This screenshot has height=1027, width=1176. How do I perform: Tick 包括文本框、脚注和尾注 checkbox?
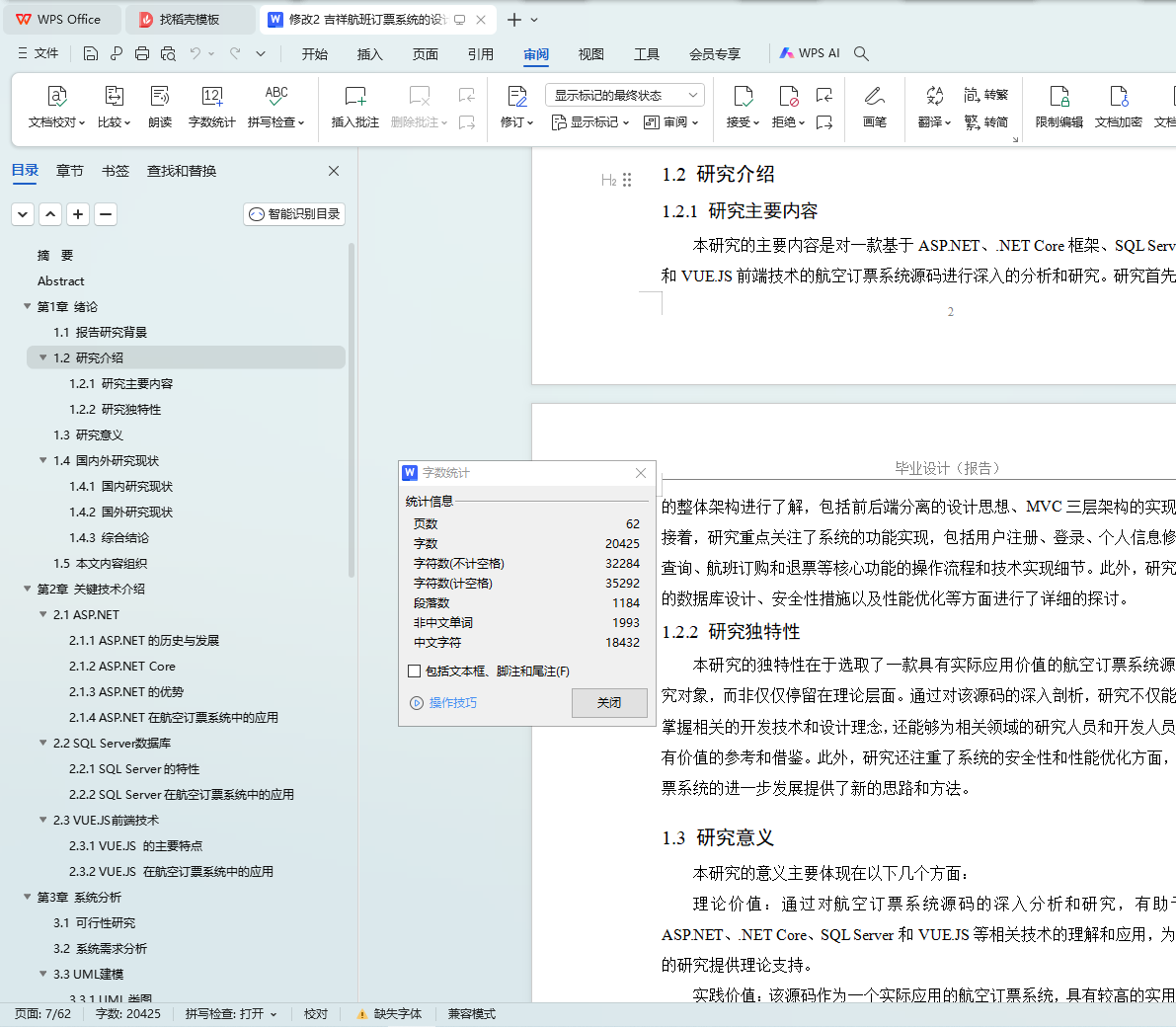(x=414, y=671)
